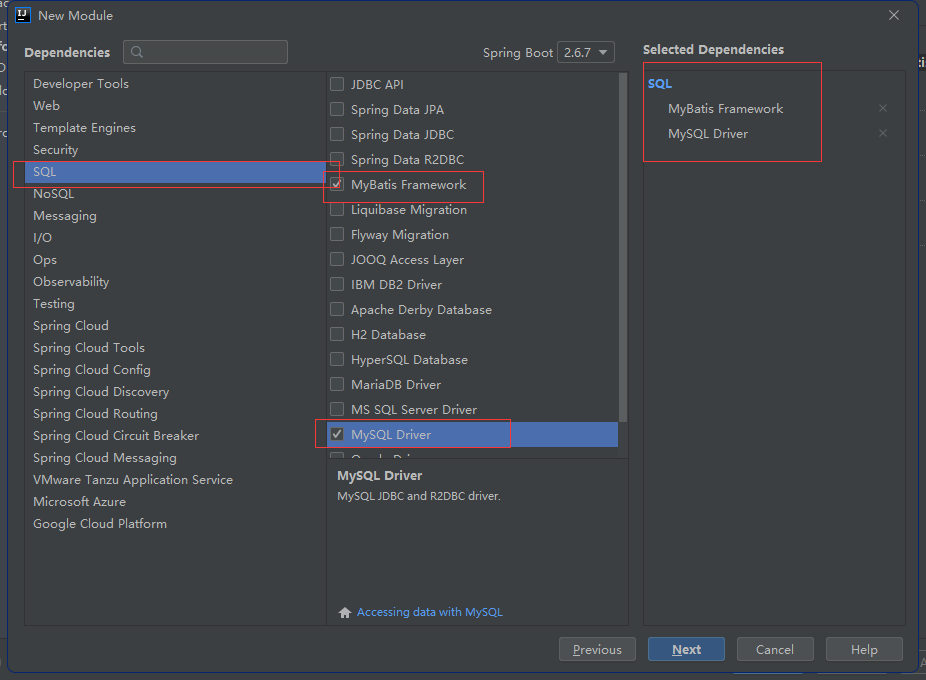Viewport: 926px width, 680px height.
Task: Open the Spring Boot version dropdown
Action: click(x=586, y=53)
